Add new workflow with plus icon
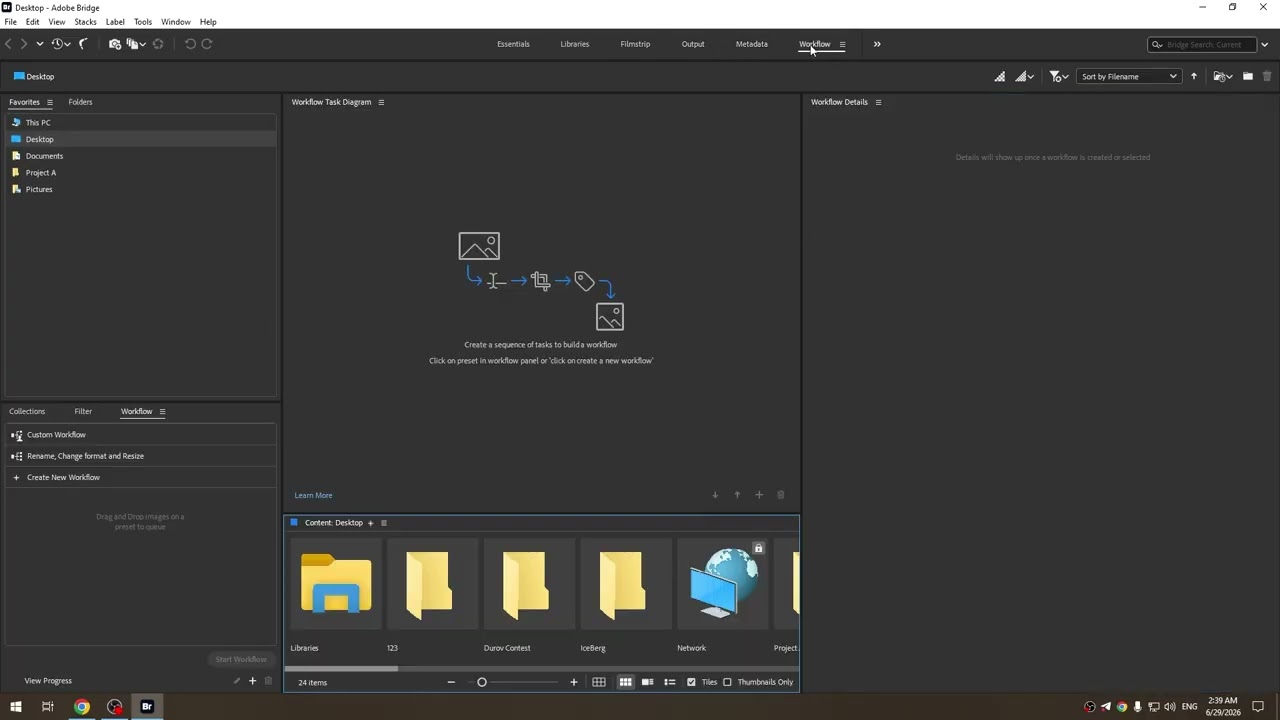 [252, 681]
